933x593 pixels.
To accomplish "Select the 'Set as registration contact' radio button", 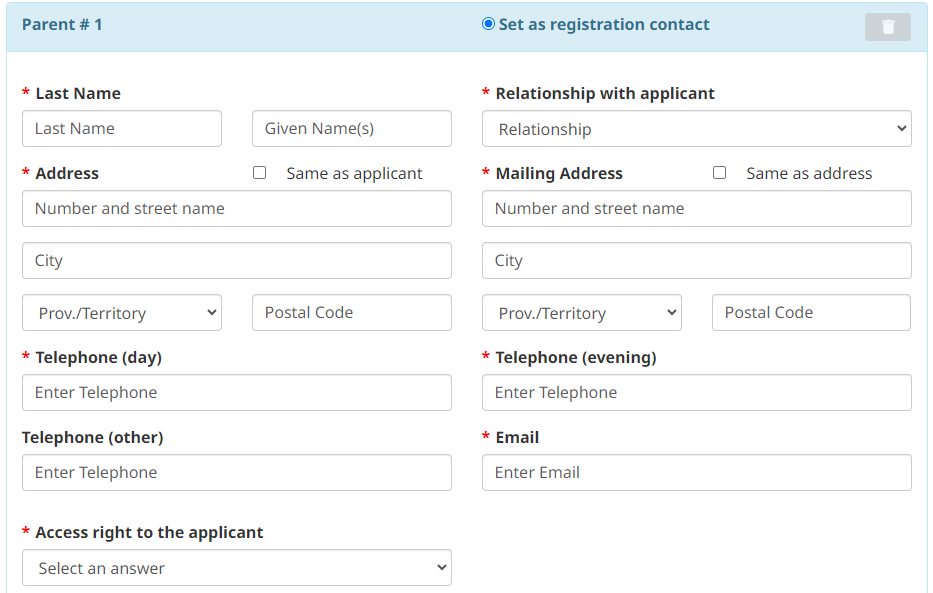I will [488, 24].
